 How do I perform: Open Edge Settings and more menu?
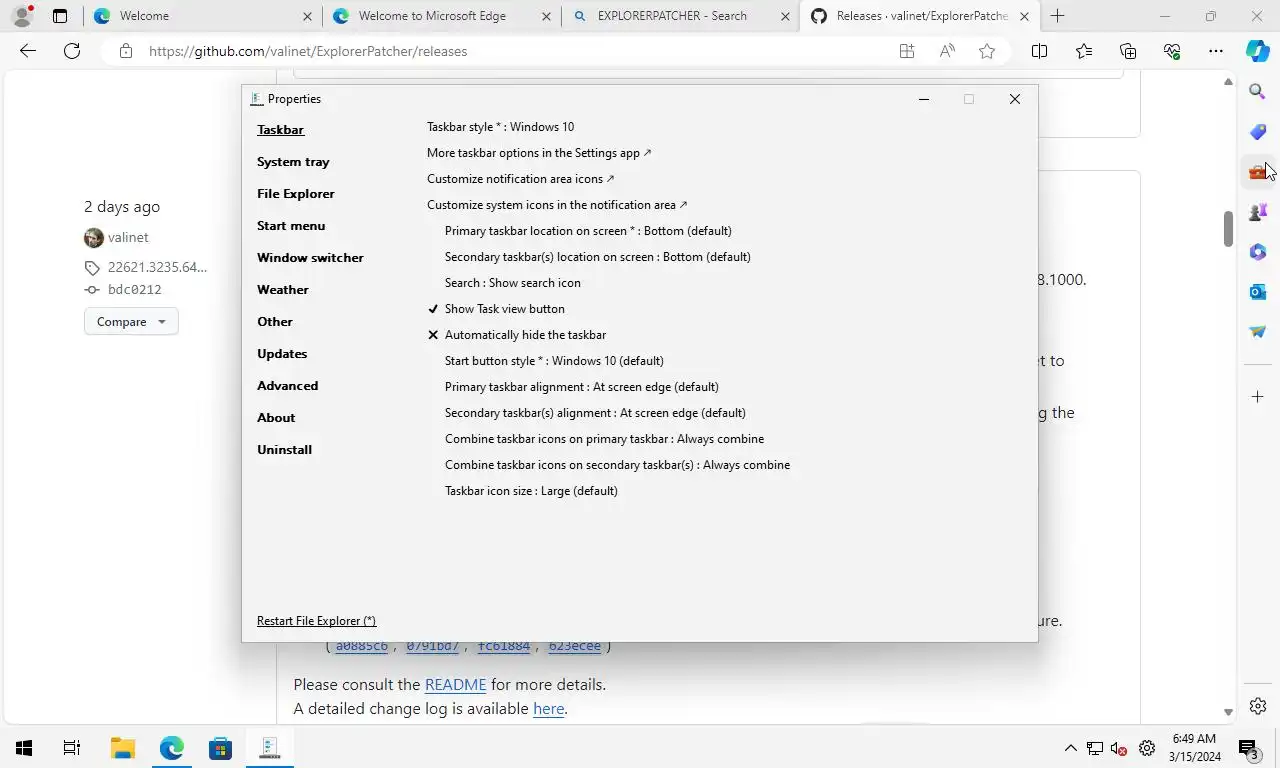(1216, 51)
